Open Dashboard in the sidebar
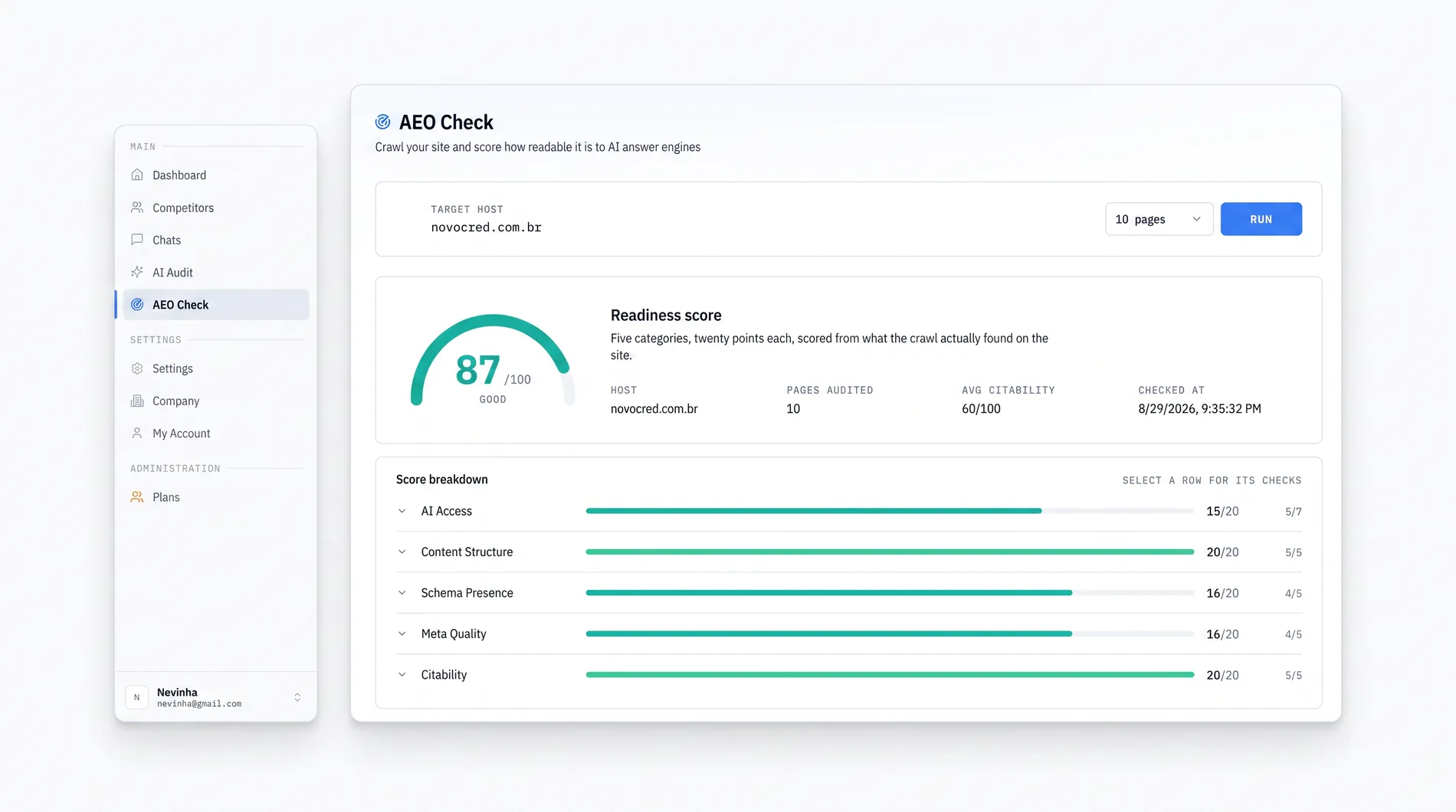Viewport: 1456px width, 812px height. 216,175
